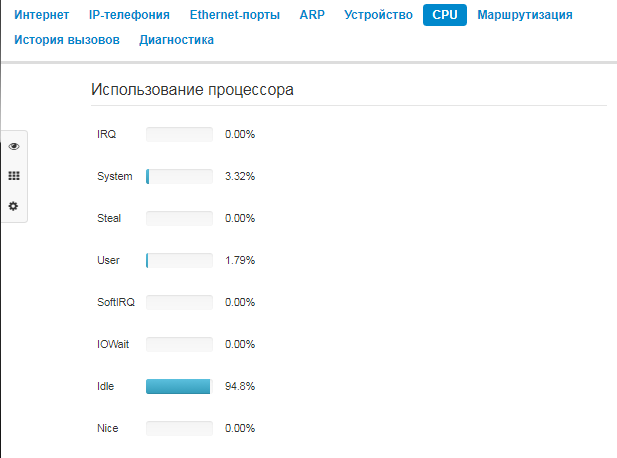Open settings via the gear icon
Viewport: 617px width, 458px height.
click(x=14, y=206)
